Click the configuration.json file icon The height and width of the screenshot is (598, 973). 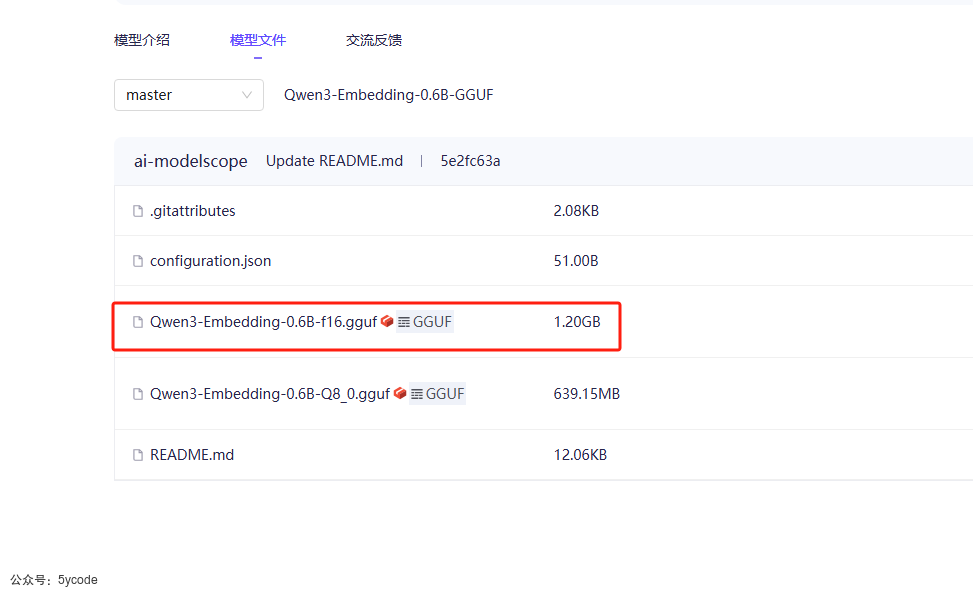[139, 260]
